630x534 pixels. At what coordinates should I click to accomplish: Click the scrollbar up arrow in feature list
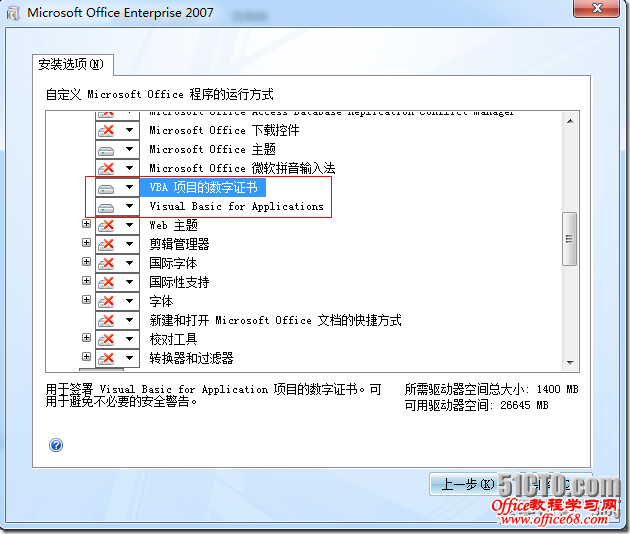[570, 121]
